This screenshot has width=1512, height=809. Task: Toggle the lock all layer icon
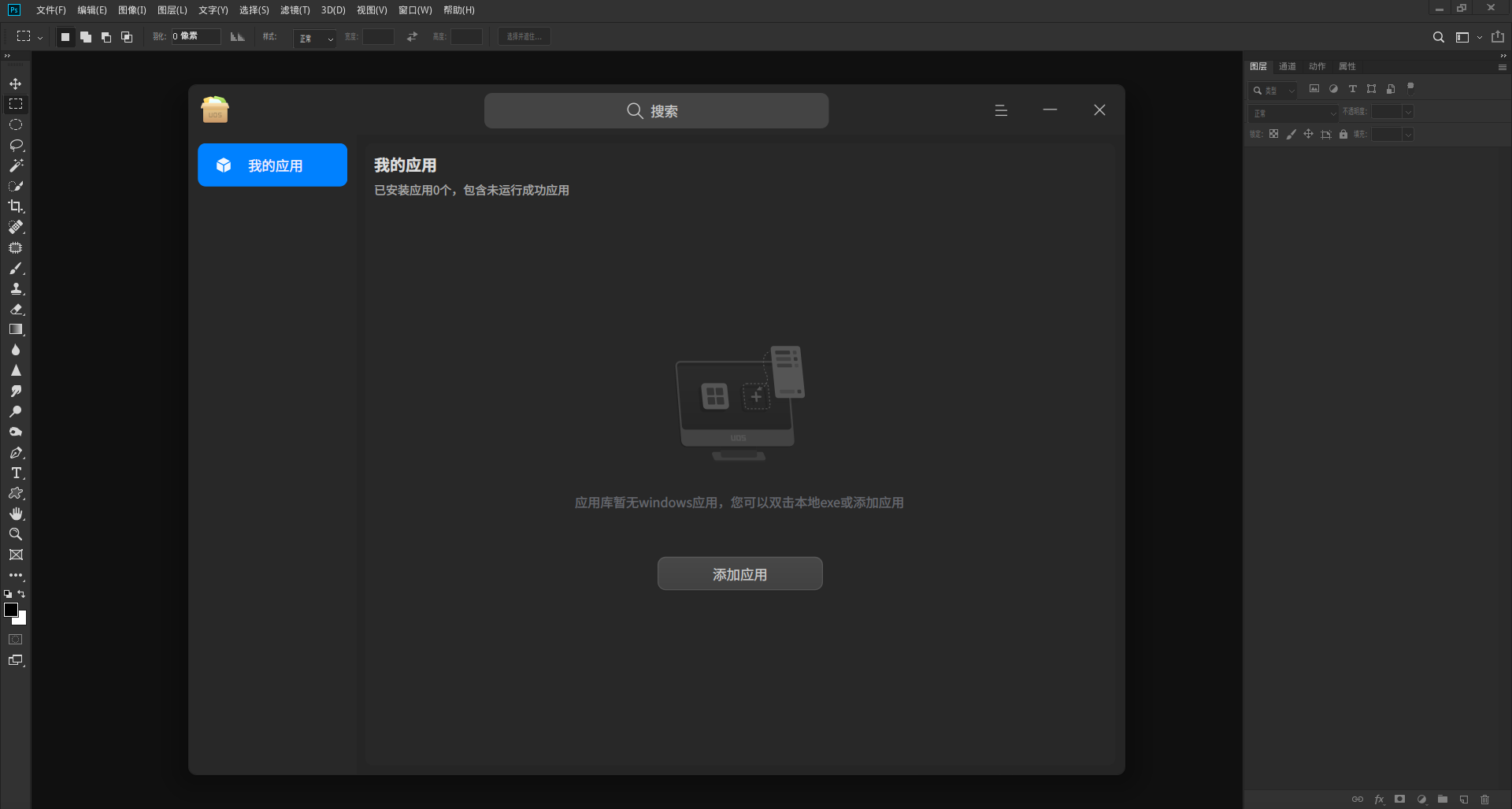[1343, 135]
